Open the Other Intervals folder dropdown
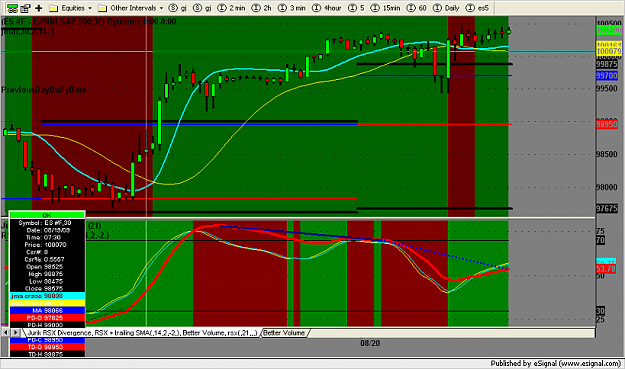This screenshot has width=625, height=369. pyautogui.click(x=131, y=8)
